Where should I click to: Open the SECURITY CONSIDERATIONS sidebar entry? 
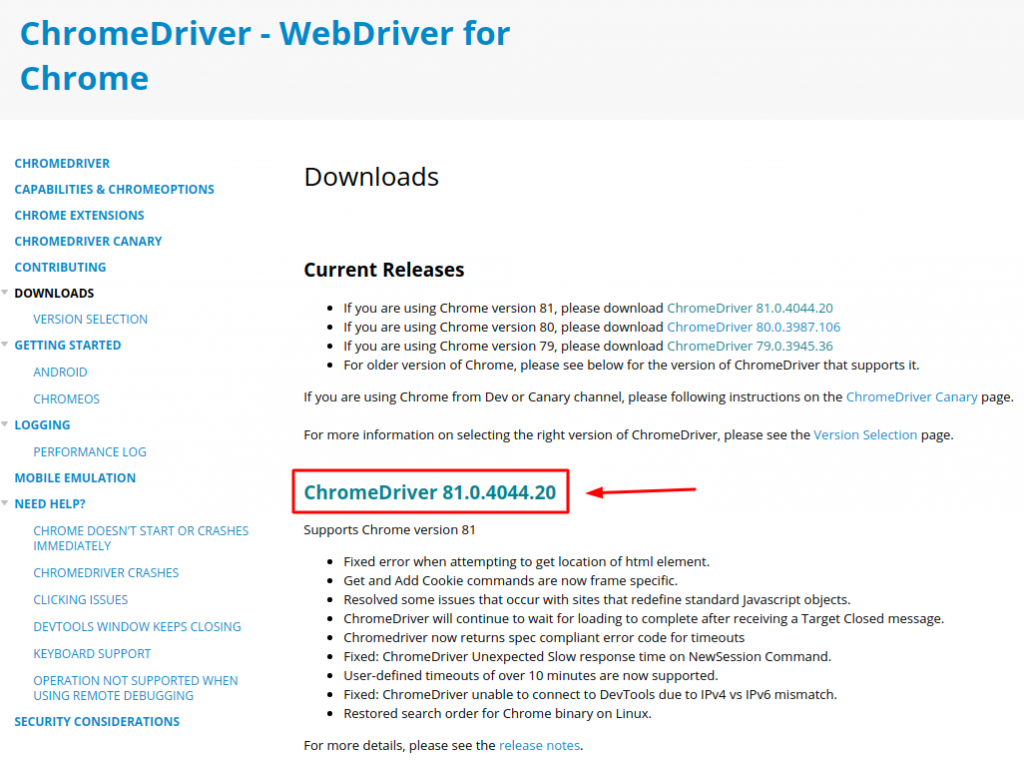(x=96, y=721)
